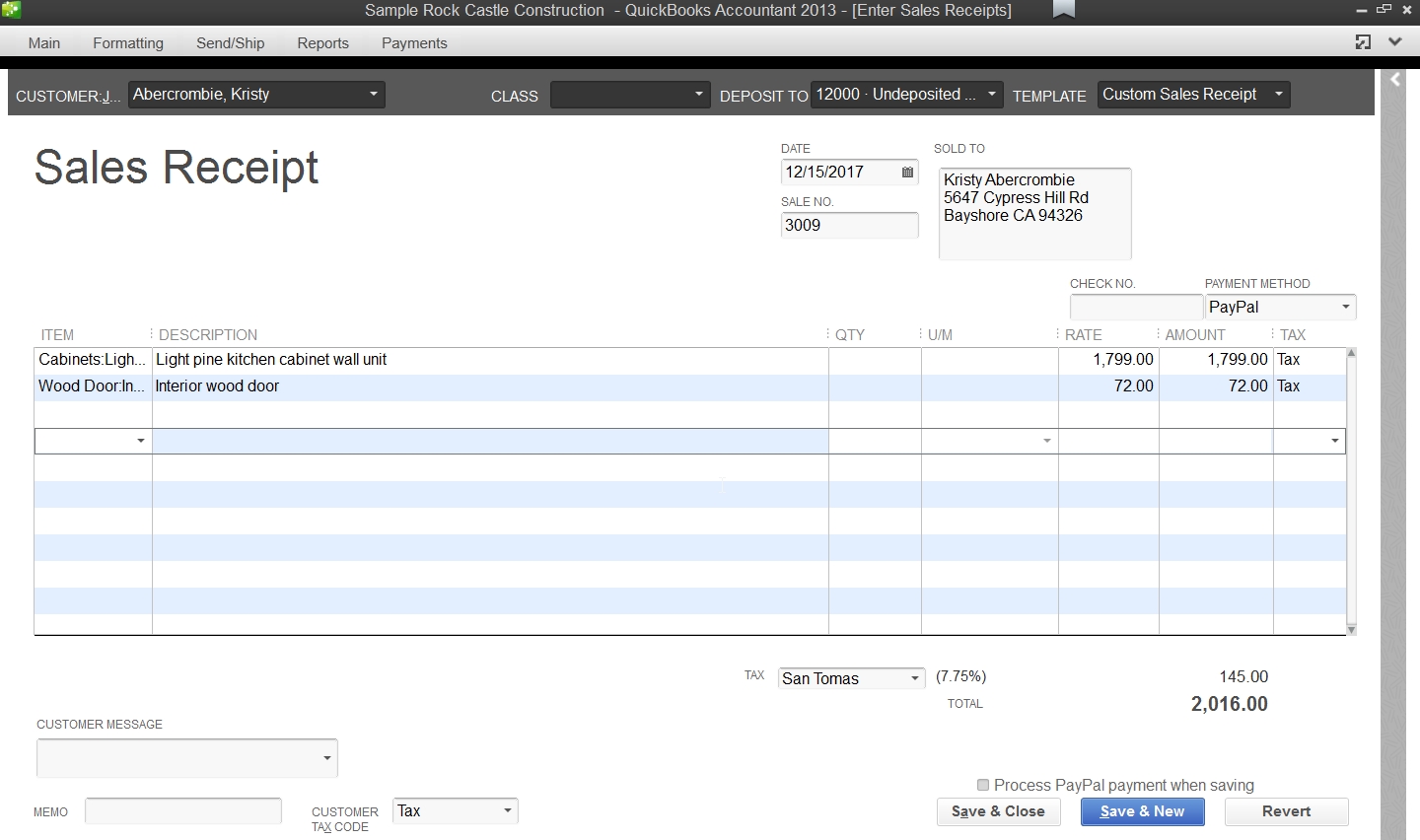
Task: Click the 2,016.00 total amount
Action: (x=1230, y=704)
